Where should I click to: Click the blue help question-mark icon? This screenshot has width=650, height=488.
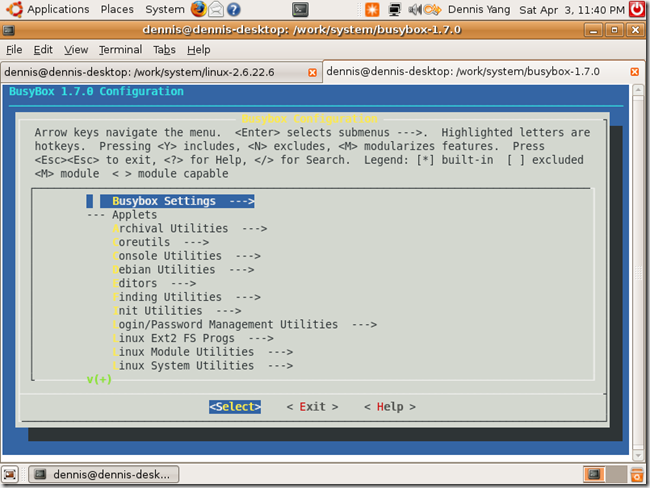(234, 9)
